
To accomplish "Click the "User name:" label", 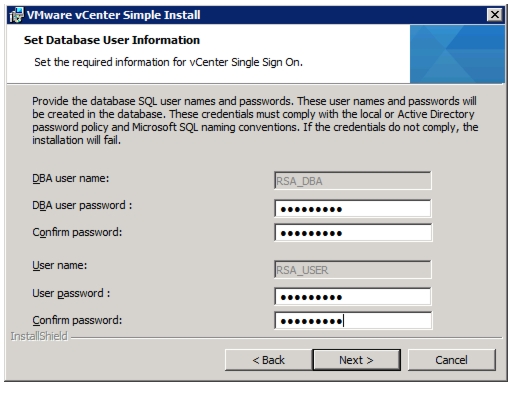I will click(60, 265).
